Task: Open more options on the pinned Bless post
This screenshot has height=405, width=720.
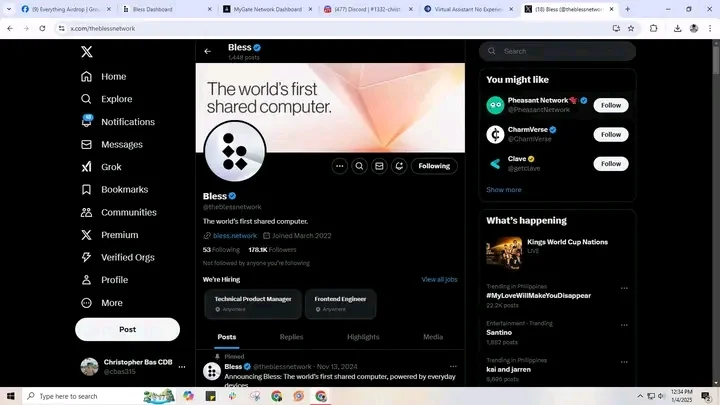Action: coord(453,366)
